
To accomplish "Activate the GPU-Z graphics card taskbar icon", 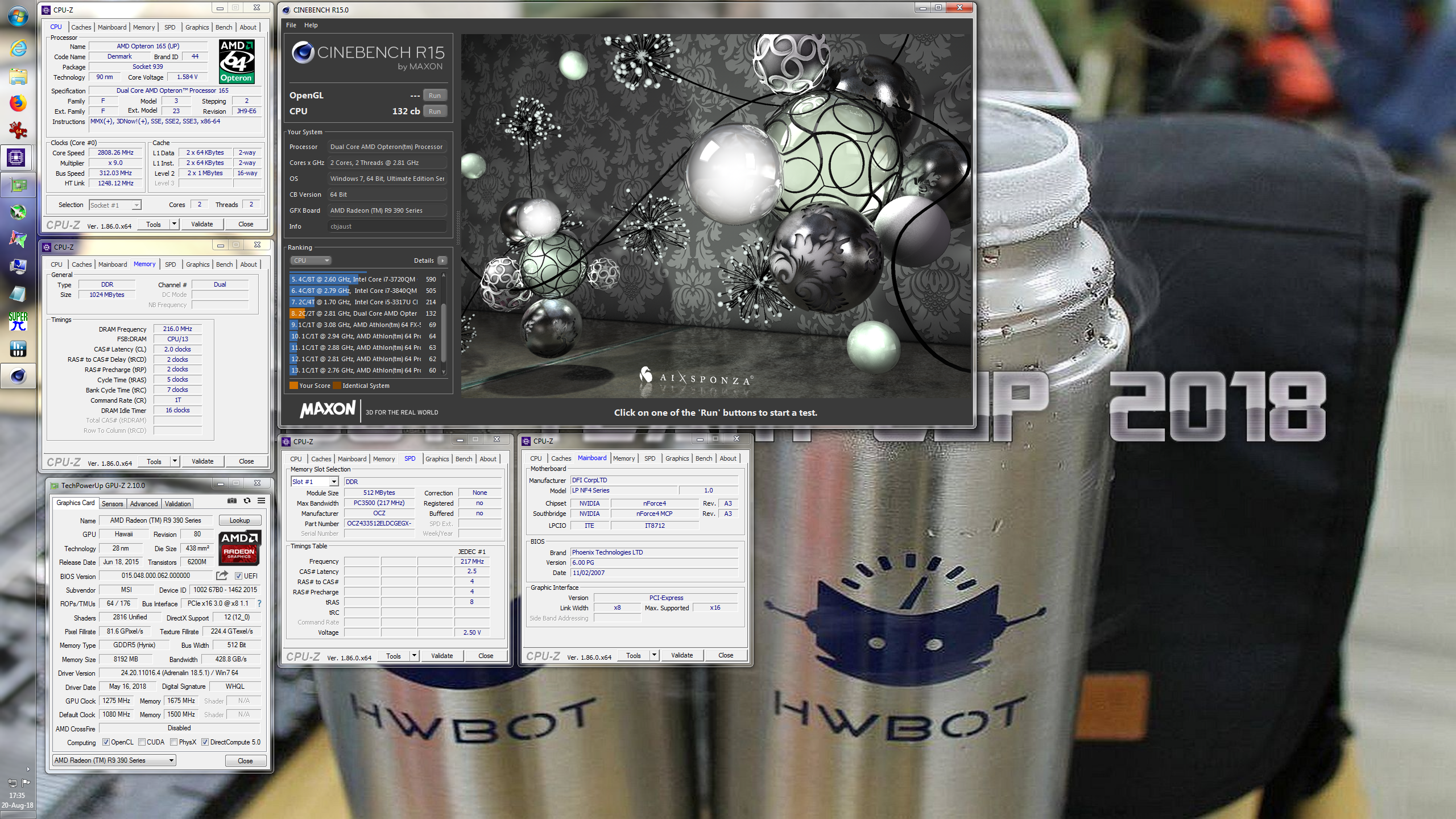I will coord(18,185).
